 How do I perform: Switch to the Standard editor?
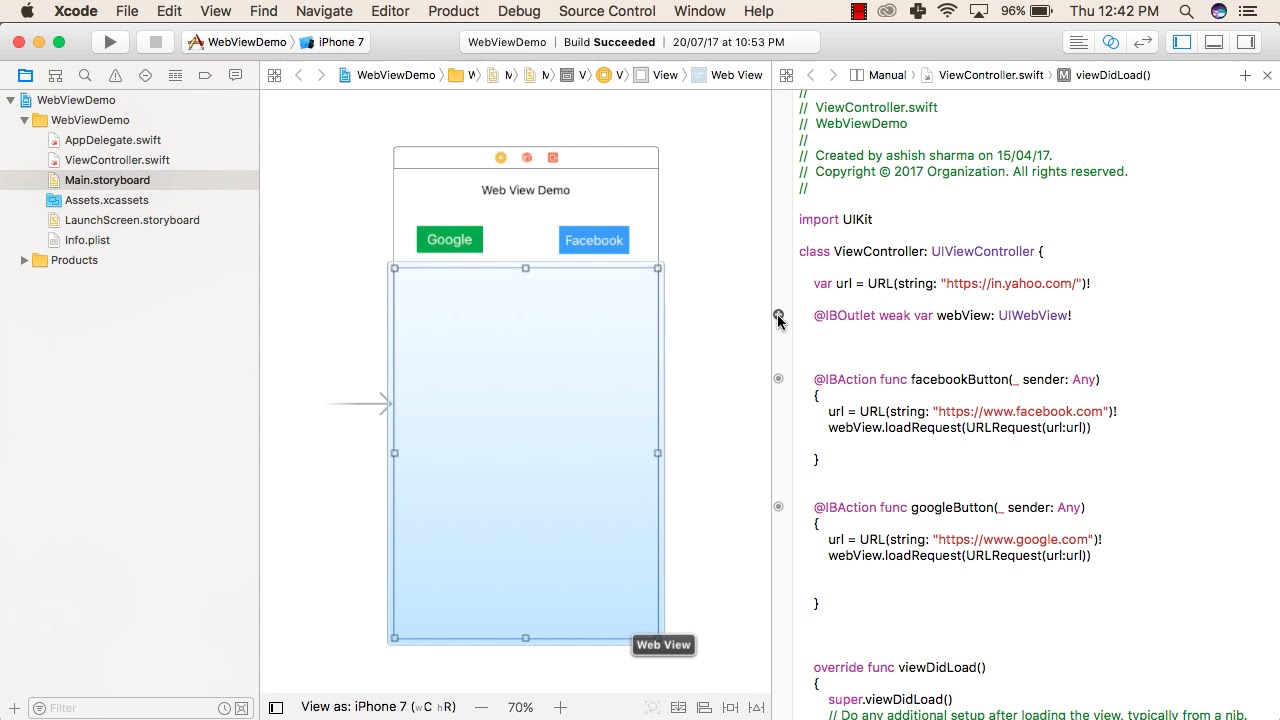pos(1078,42)
